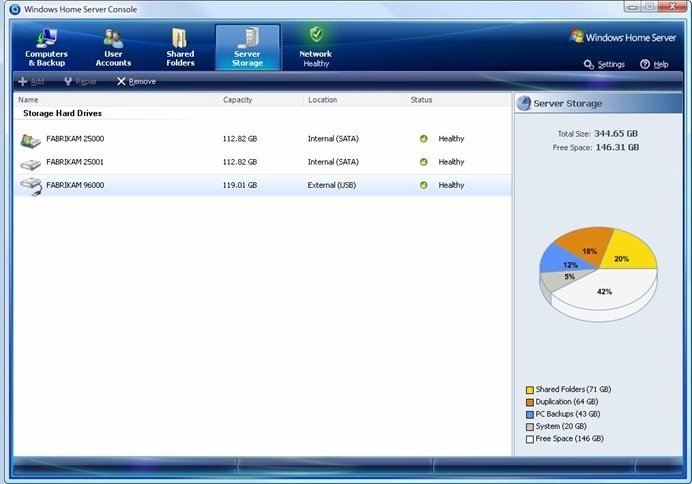Click the Add drive toolbar button
The image size is (692, 484).
pyautogui.click(x=31, y=82)
